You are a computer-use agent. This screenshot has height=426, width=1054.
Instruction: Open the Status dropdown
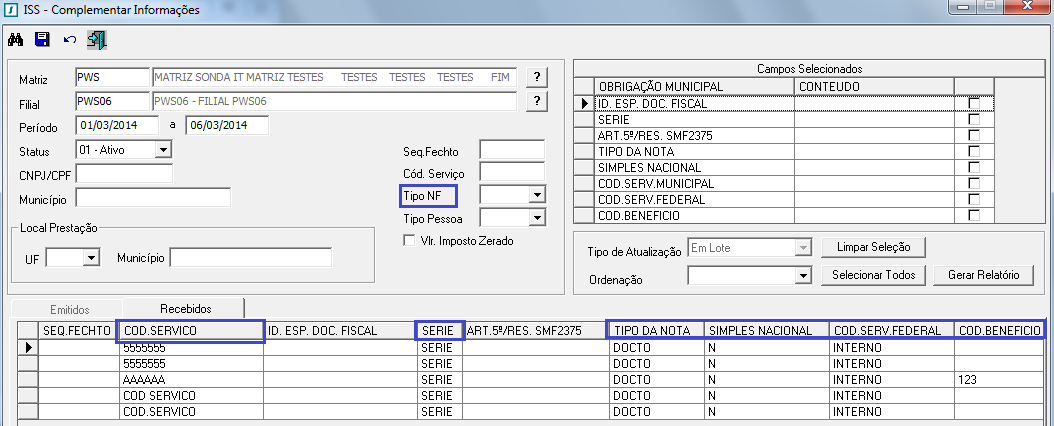[163, 150]
